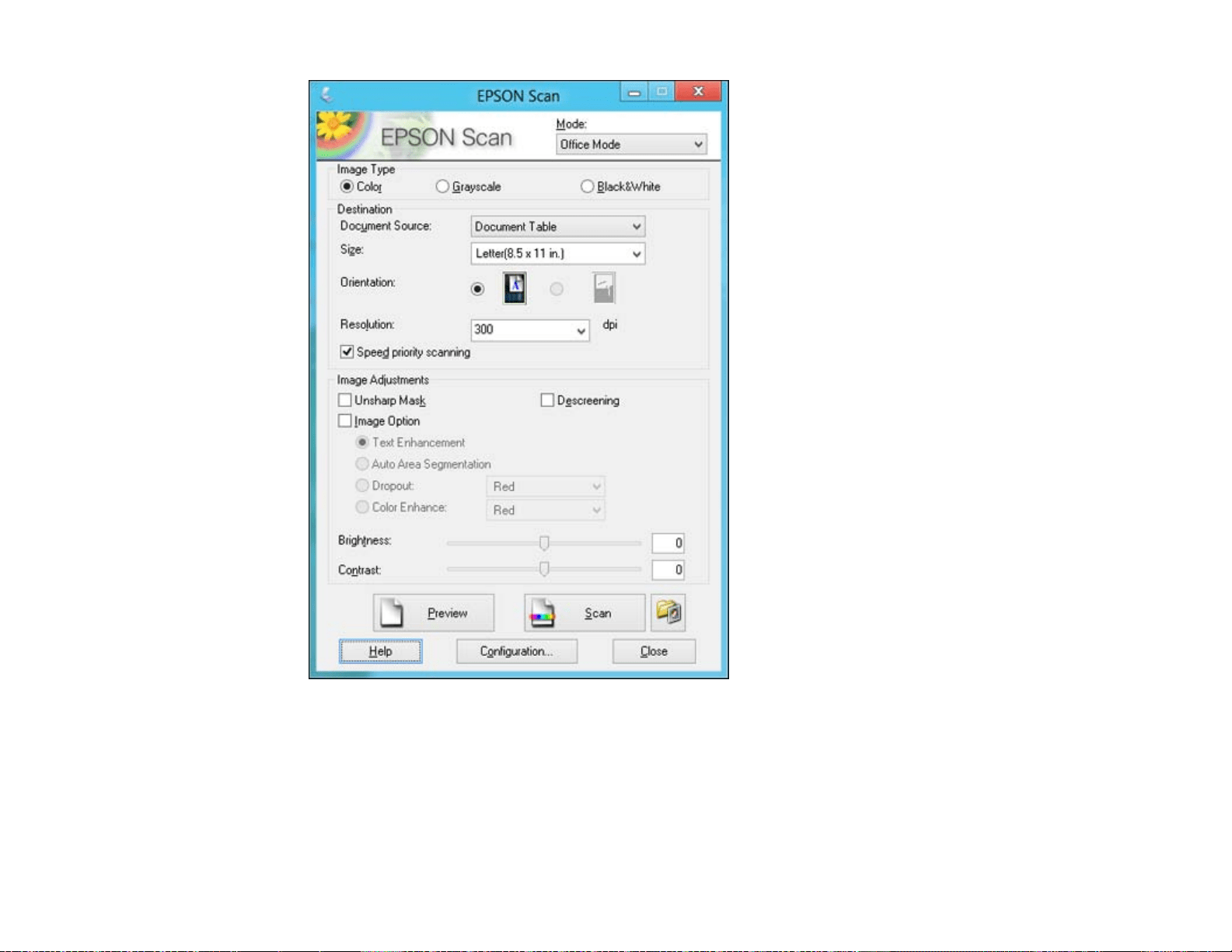Viewport: 1232px width, 952px height.
Task: Choose the landscape orientation radio button
Action: click(x=557, y=289)
